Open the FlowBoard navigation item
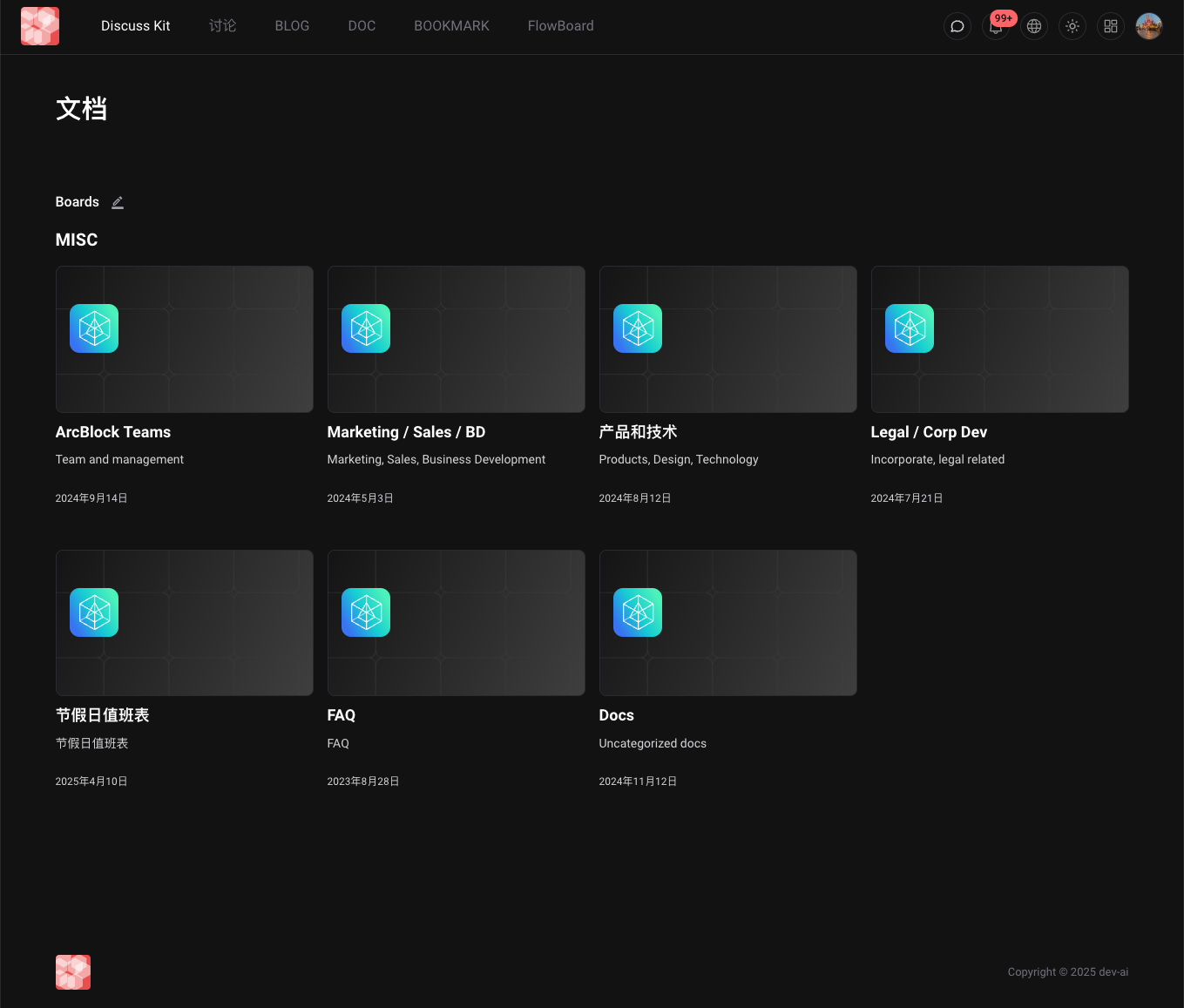 560,26
